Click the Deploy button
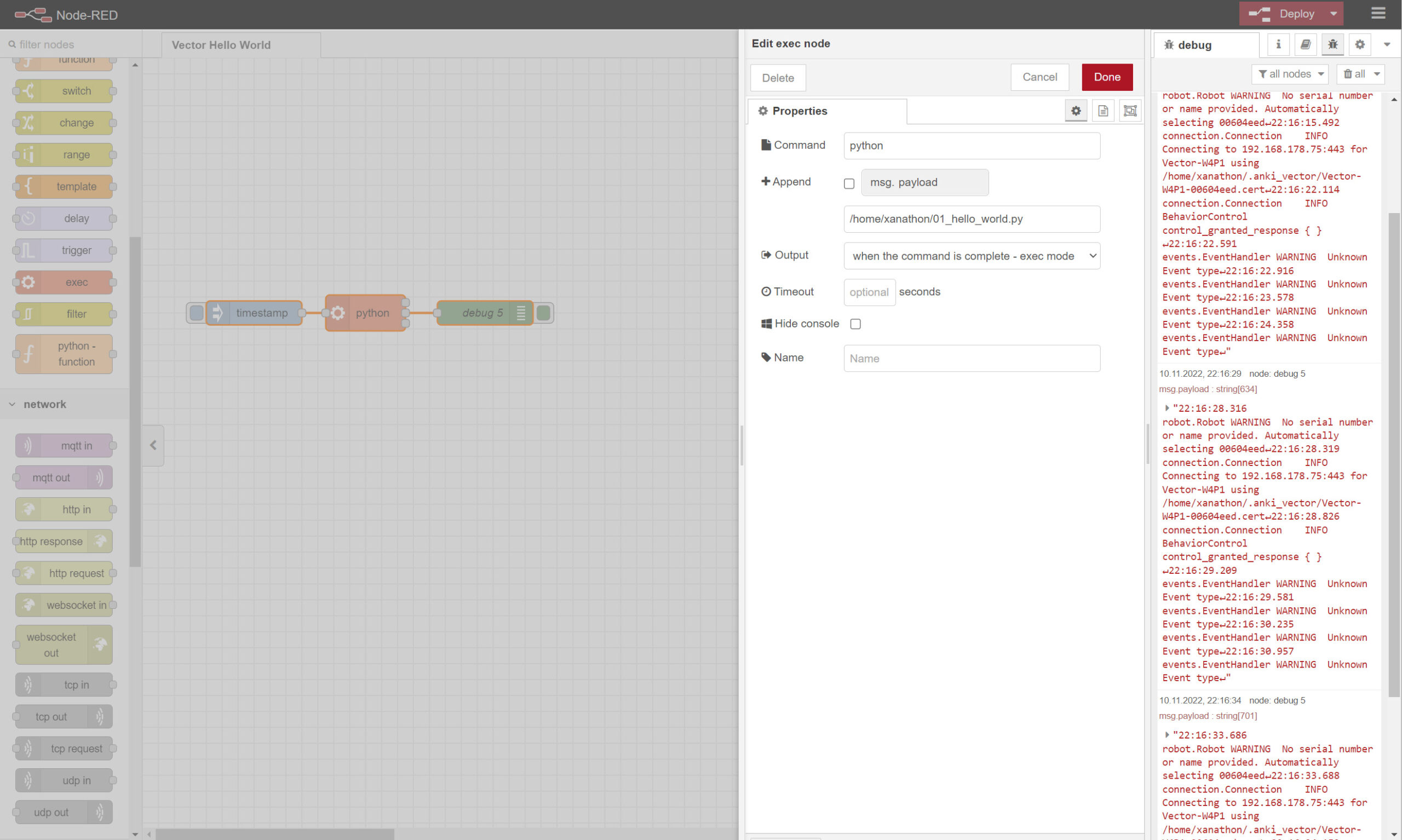 click(x=1282, y=14)
